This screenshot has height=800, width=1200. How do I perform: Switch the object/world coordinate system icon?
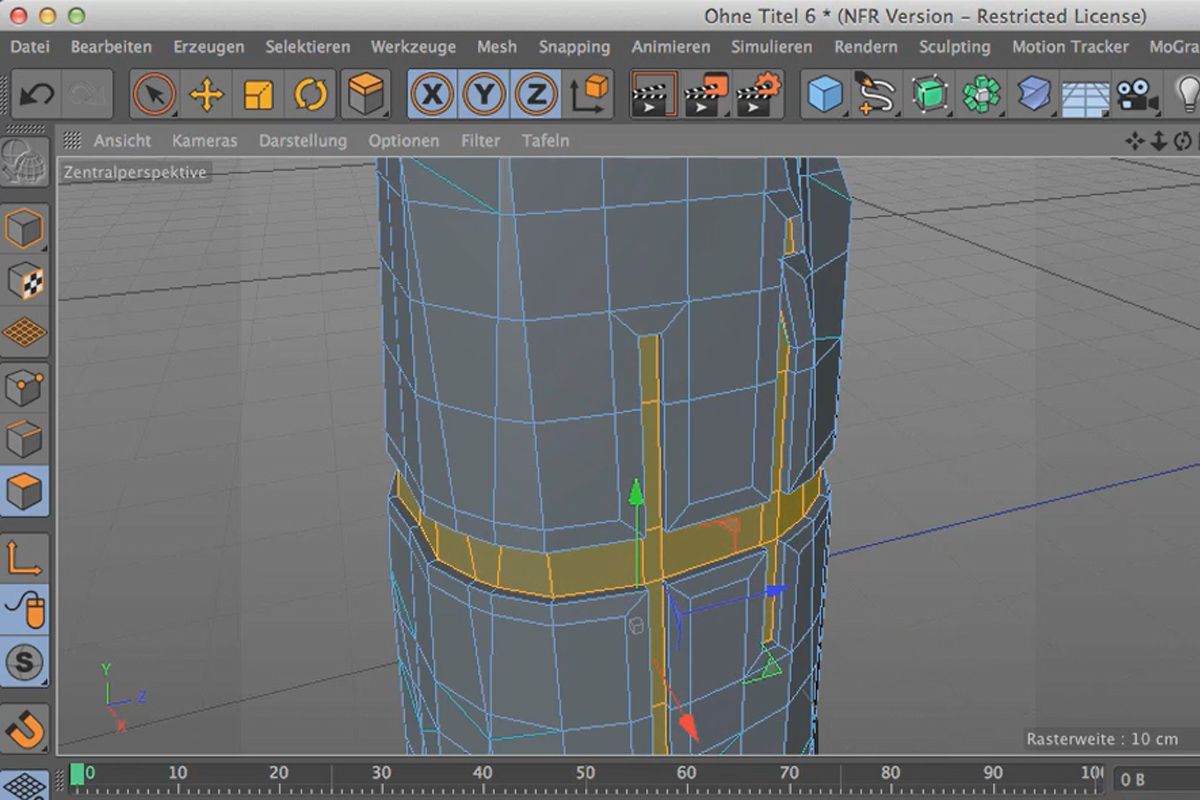coord(590,95)
